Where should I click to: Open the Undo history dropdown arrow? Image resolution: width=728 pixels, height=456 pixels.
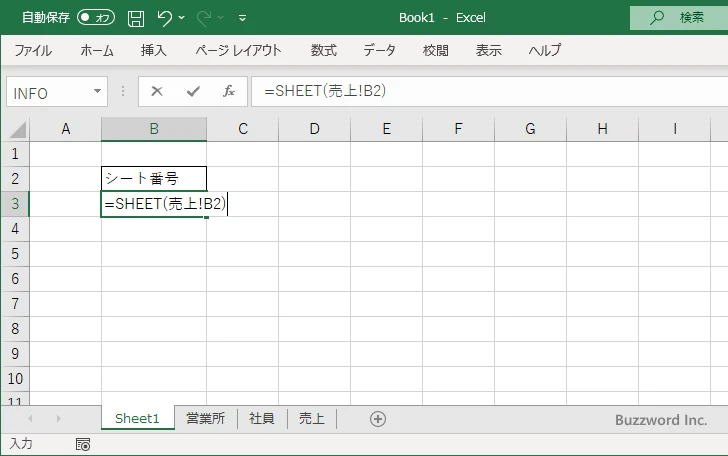coord(182,18)
